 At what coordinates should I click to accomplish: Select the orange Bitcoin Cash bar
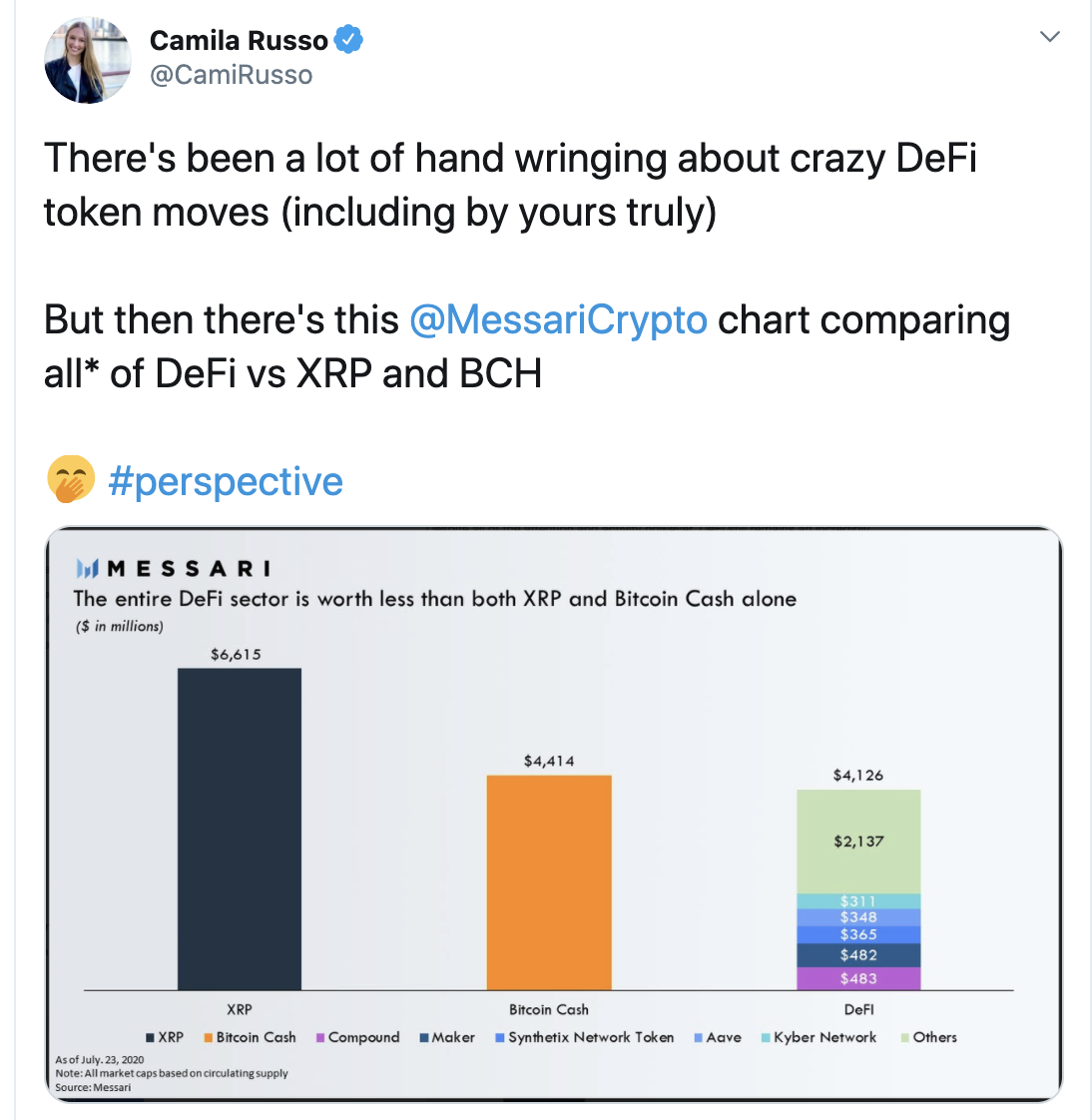coord(549,882)
